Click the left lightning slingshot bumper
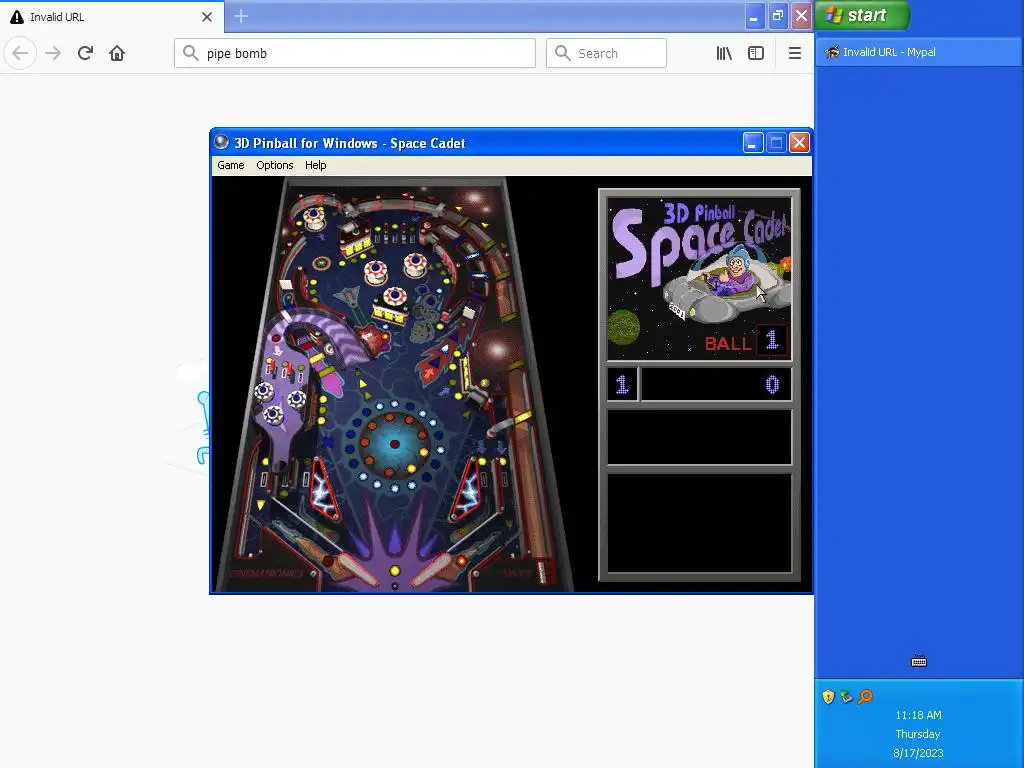The width and height of the screenshot is (1024, 768). pos(325,490)
